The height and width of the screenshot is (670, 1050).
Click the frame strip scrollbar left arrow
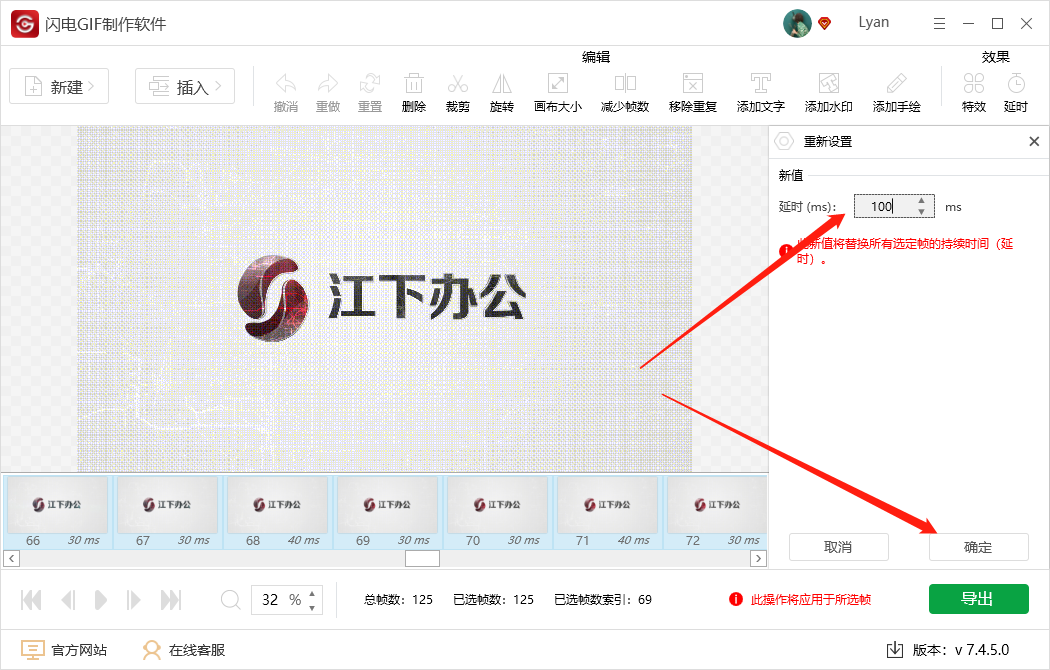(11, 558)
